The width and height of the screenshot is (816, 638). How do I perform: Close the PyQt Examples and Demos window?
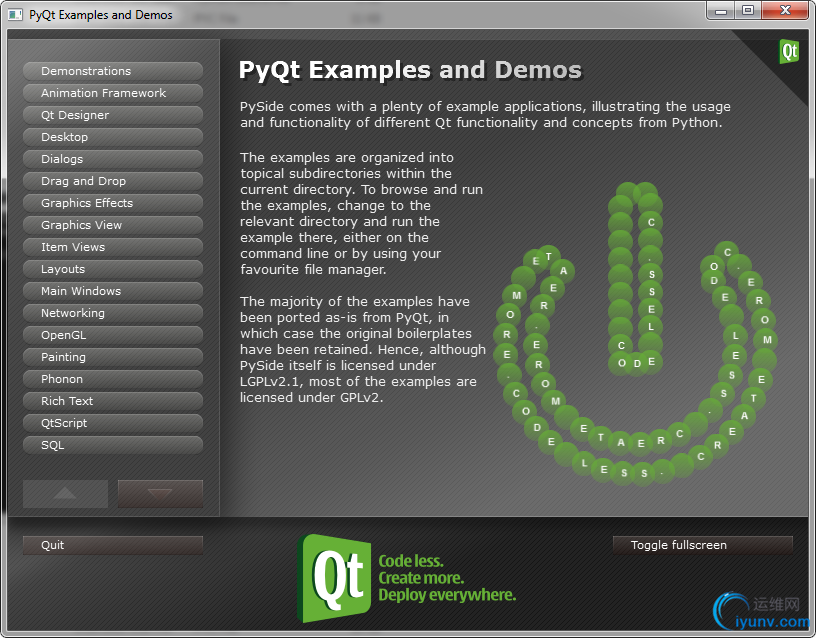click(785, 11)
